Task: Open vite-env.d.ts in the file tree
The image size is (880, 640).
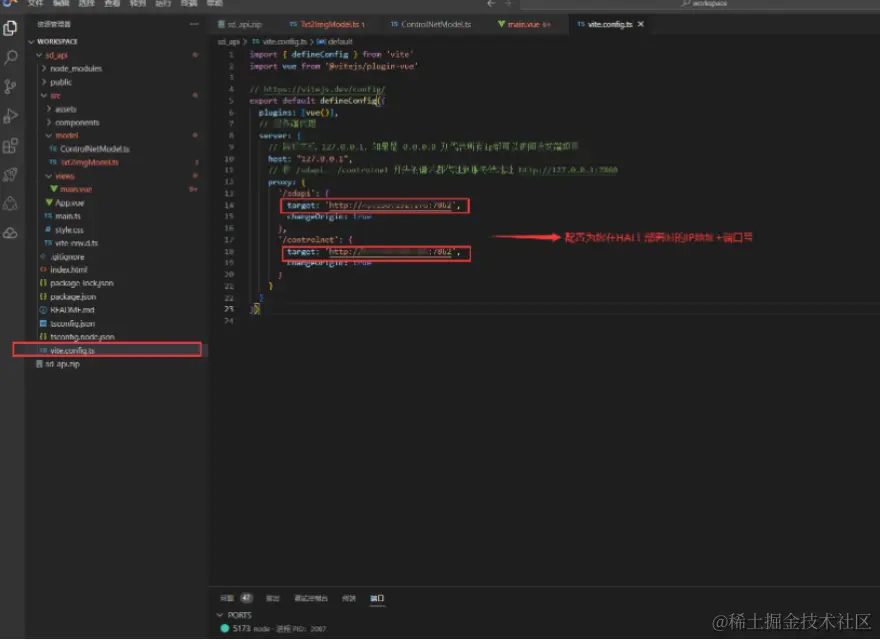Action: 76,243
